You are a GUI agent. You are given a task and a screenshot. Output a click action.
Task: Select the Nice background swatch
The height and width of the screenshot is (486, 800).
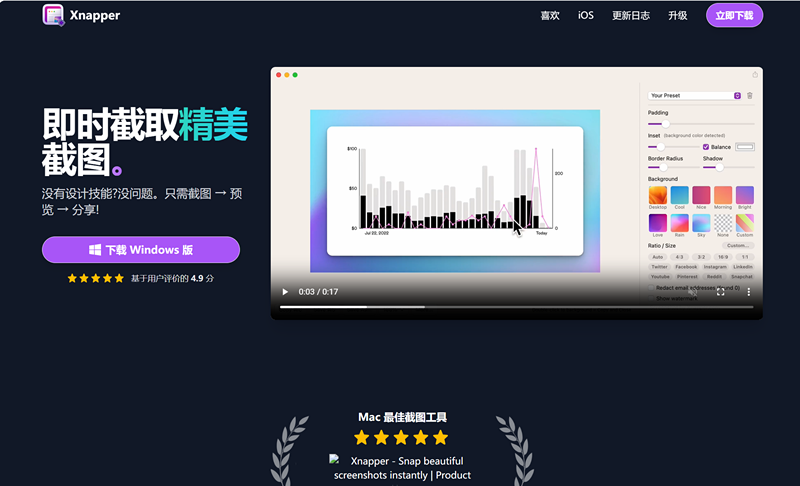[x=701, y=195]
